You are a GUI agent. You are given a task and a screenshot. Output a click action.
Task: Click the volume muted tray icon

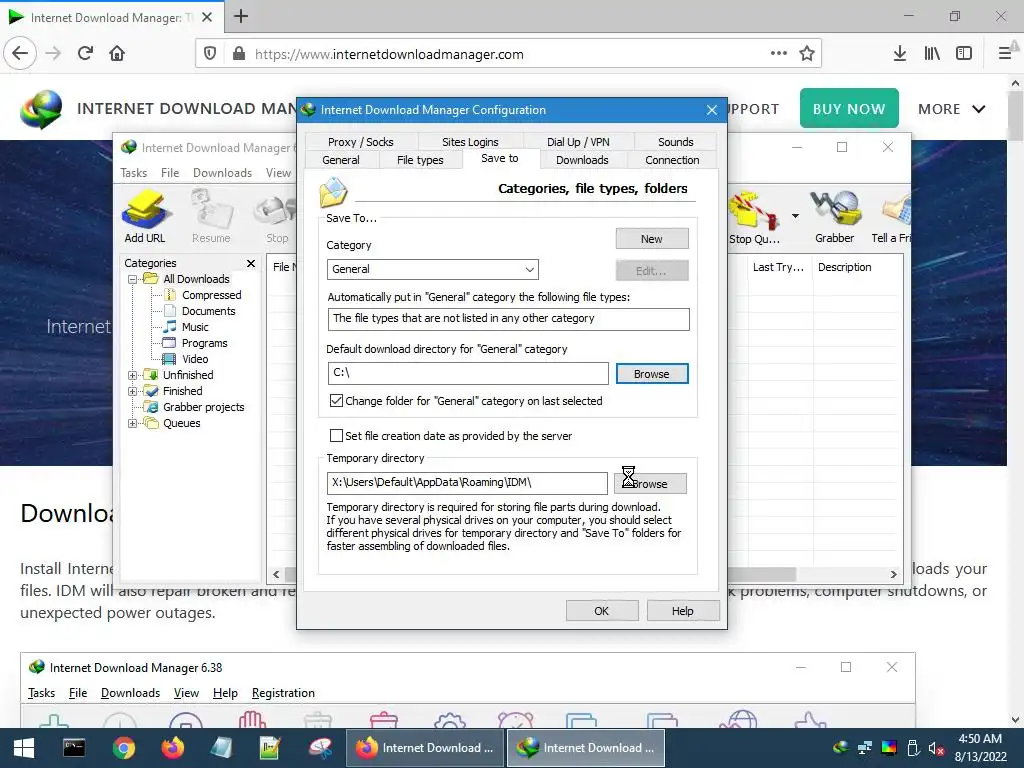(x=937, y=748)
